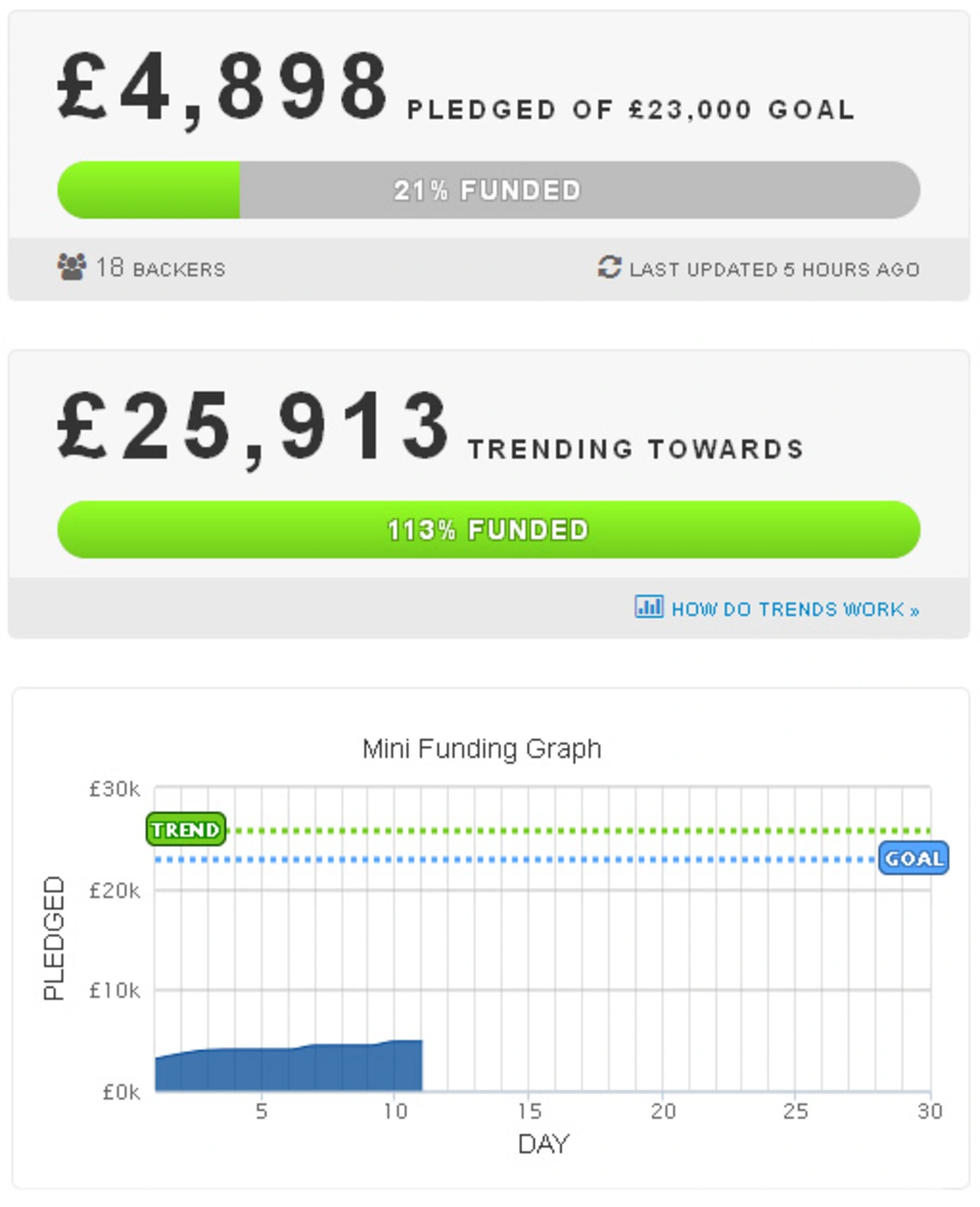Click the refresh icon beside Last Updated
The image size is (980, 1207).
[x=609, y=267]
